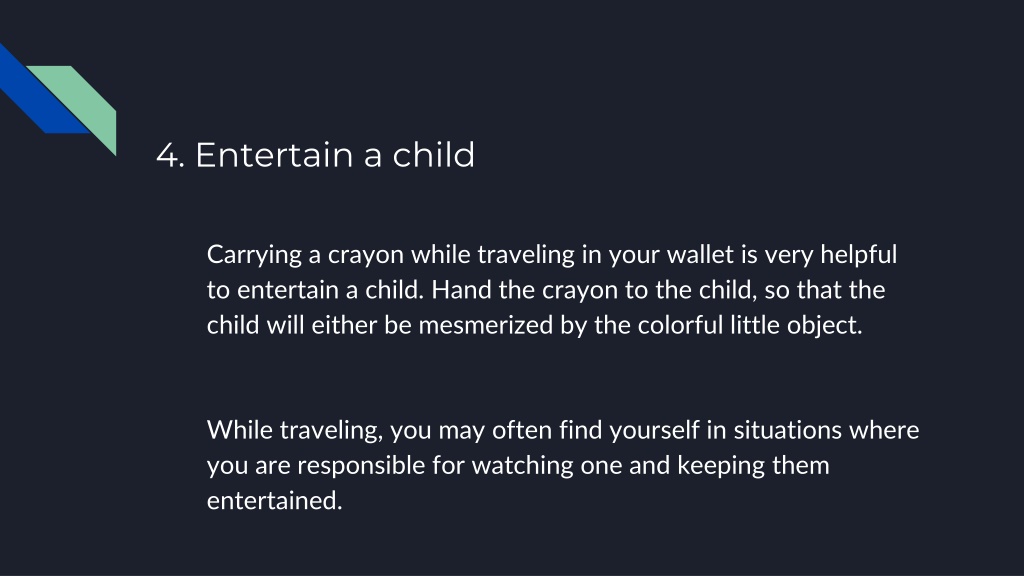
Task: Select the word "mesmerized"
Action: (x=485, y=325)
